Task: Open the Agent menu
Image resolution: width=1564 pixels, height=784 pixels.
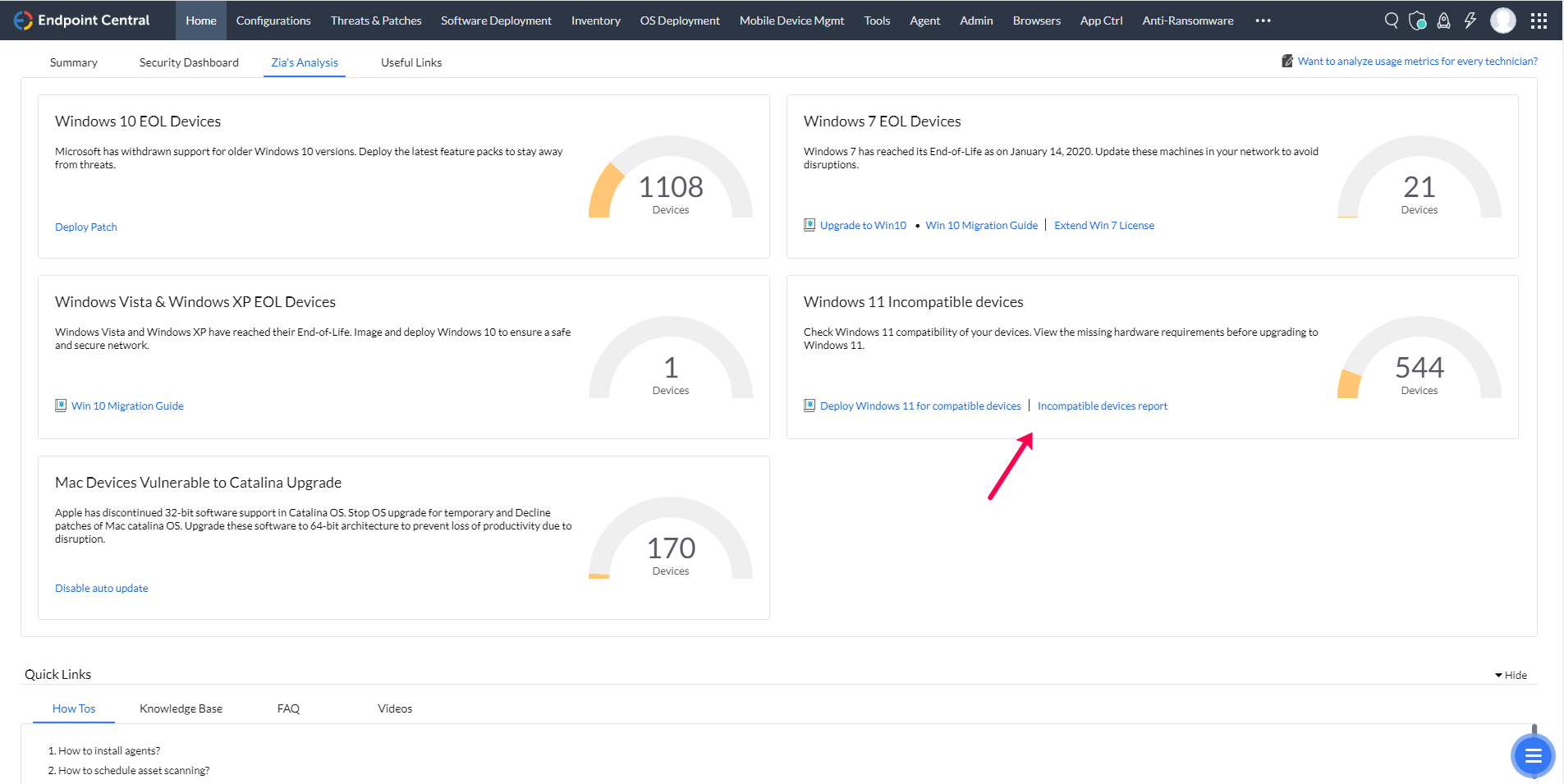Action: 924,21
